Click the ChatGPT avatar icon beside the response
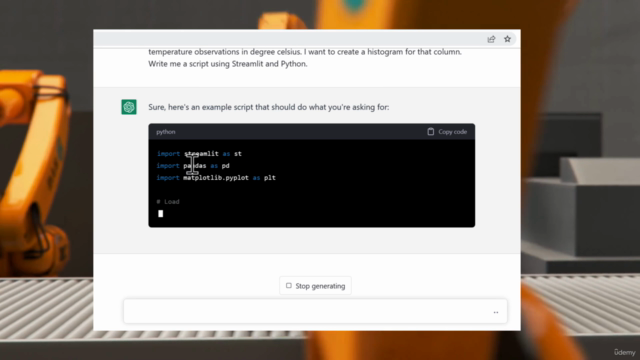This screenshot has width=640, height=360. point(129,107)
